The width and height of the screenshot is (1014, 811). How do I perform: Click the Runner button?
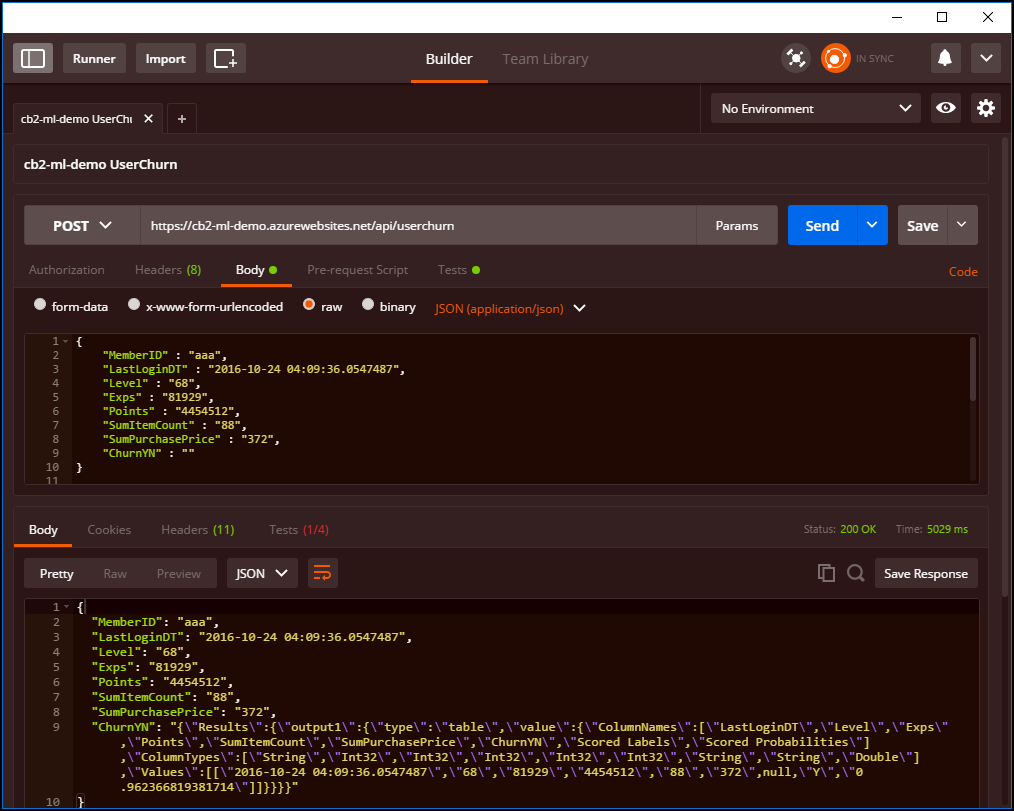tap(94, 58)
